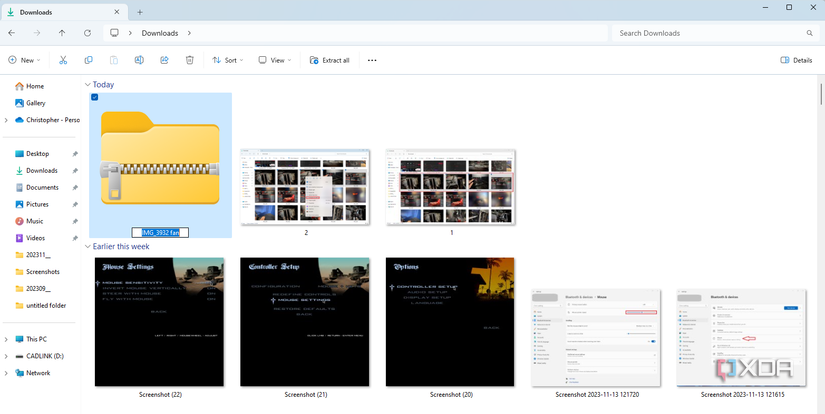The height and width of the screenshot is (414, 825).
Task: Add a new tab
Action: tap(140, 12)
